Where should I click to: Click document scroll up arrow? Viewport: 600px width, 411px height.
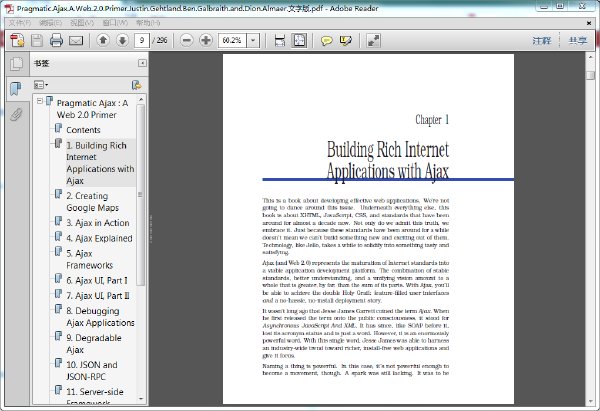tap(590, 57)
